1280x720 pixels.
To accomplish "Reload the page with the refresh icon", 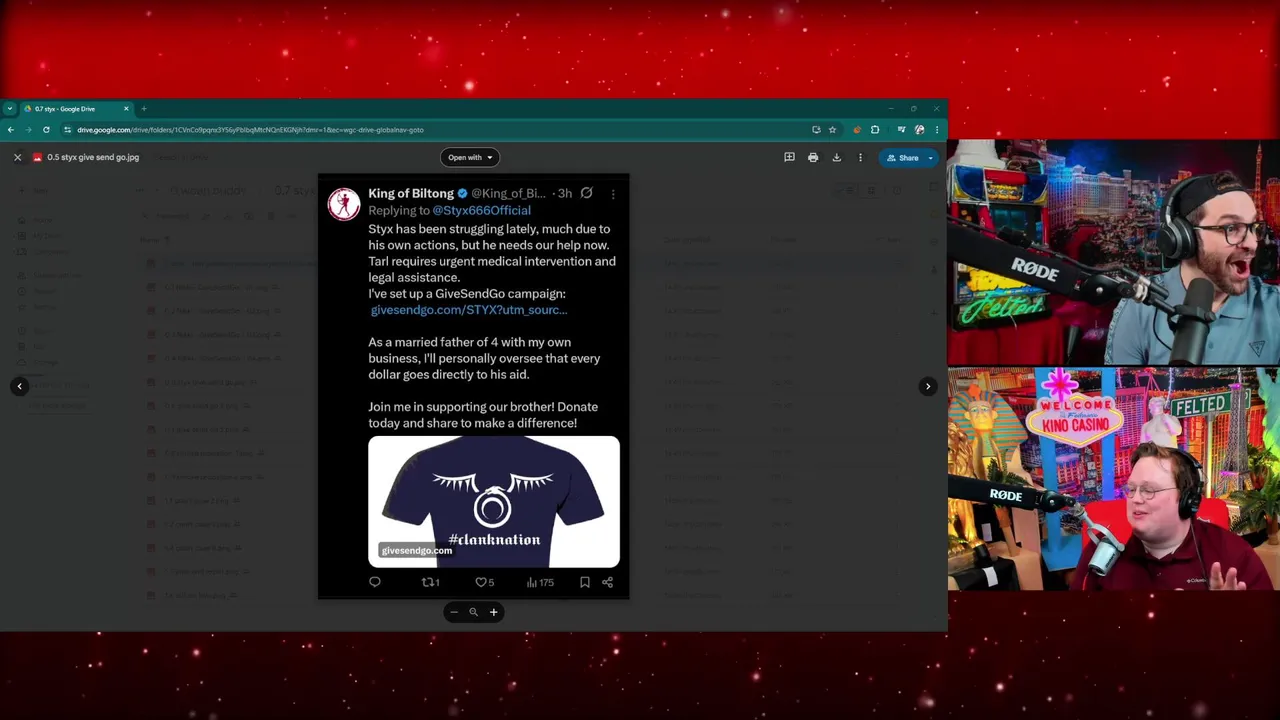I will [46, 129].
